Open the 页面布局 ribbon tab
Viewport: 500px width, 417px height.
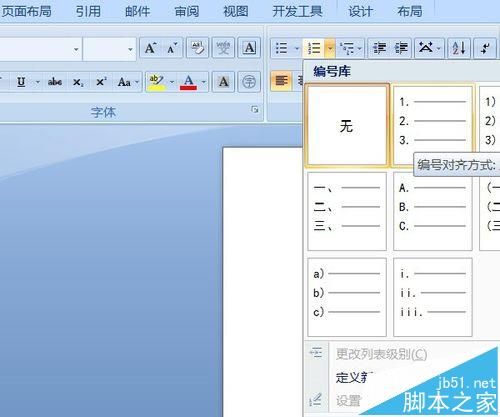(26, 11)
